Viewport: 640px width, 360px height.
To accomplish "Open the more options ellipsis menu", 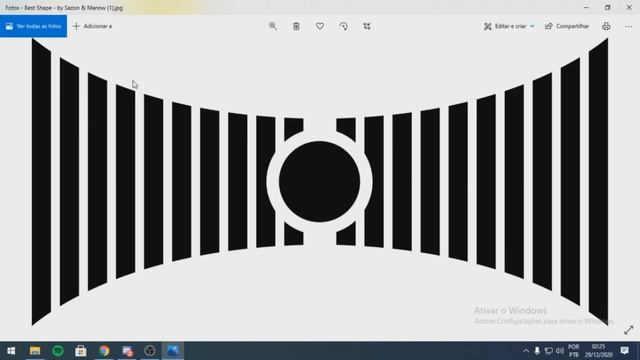I will click(628, 26).
